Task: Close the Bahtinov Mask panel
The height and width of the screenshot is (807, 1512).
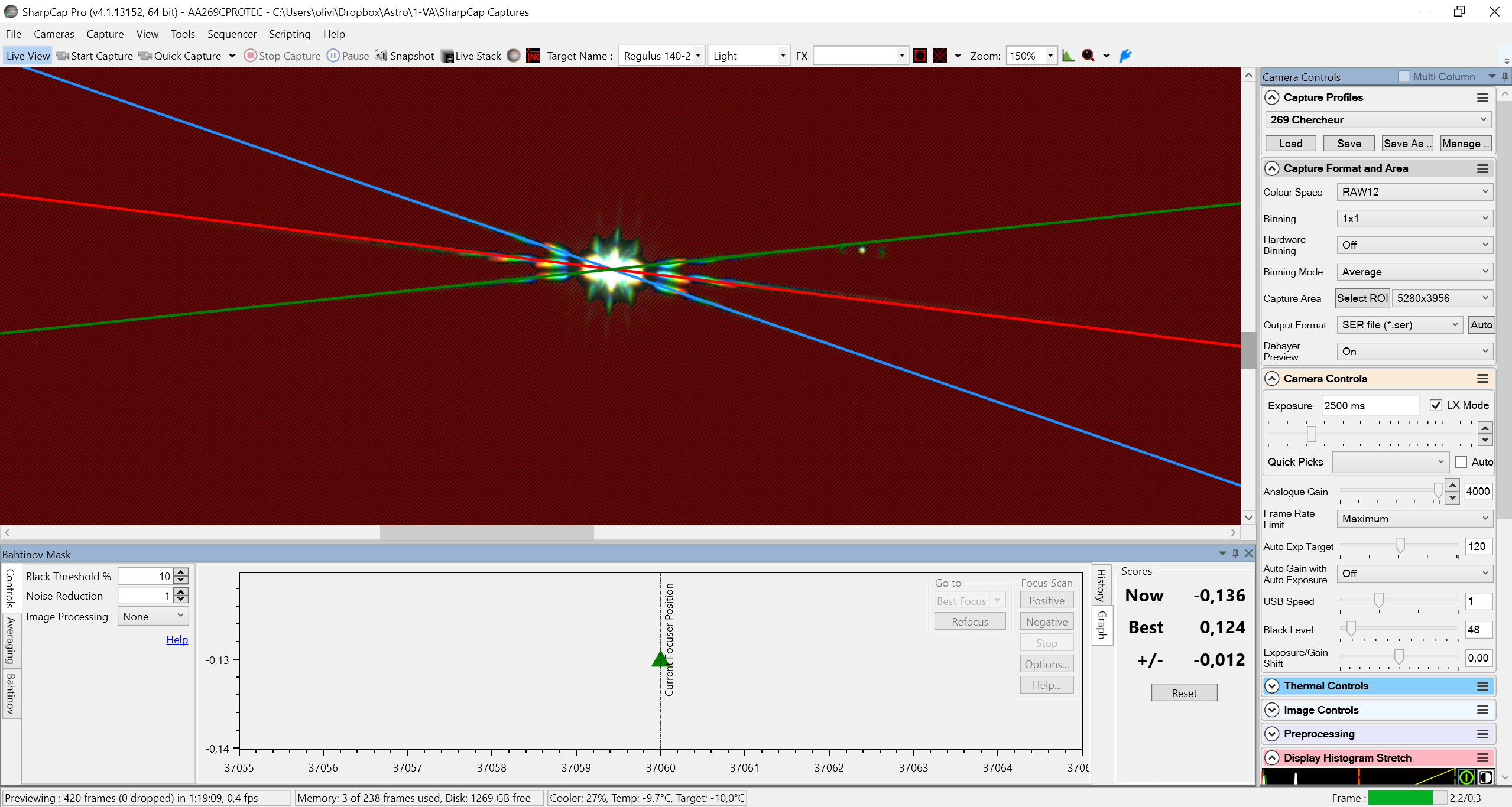Action: pos(1248,554)
